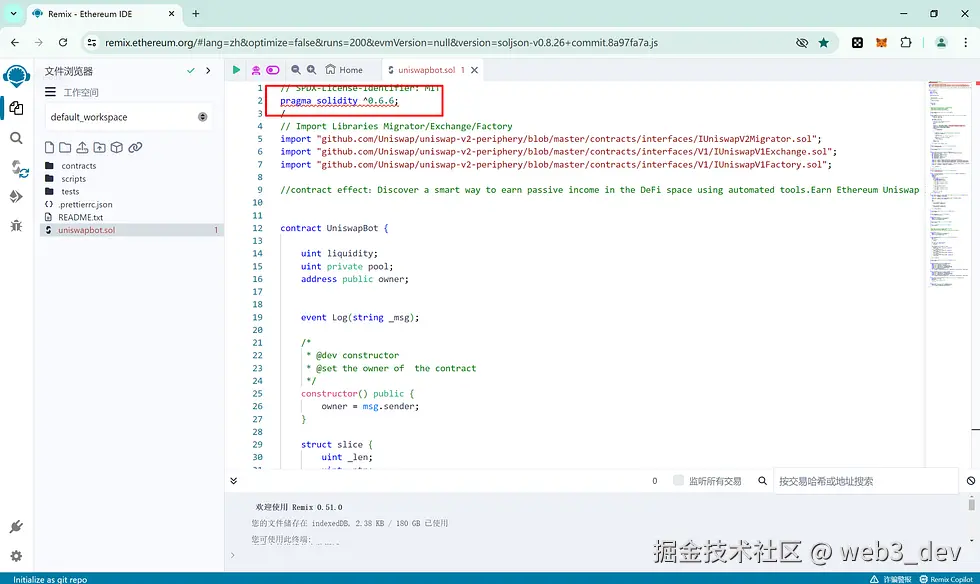Open the Solidity compiler sidebar icon
Viewport: 980px width, 584px height.
[19, 168]
